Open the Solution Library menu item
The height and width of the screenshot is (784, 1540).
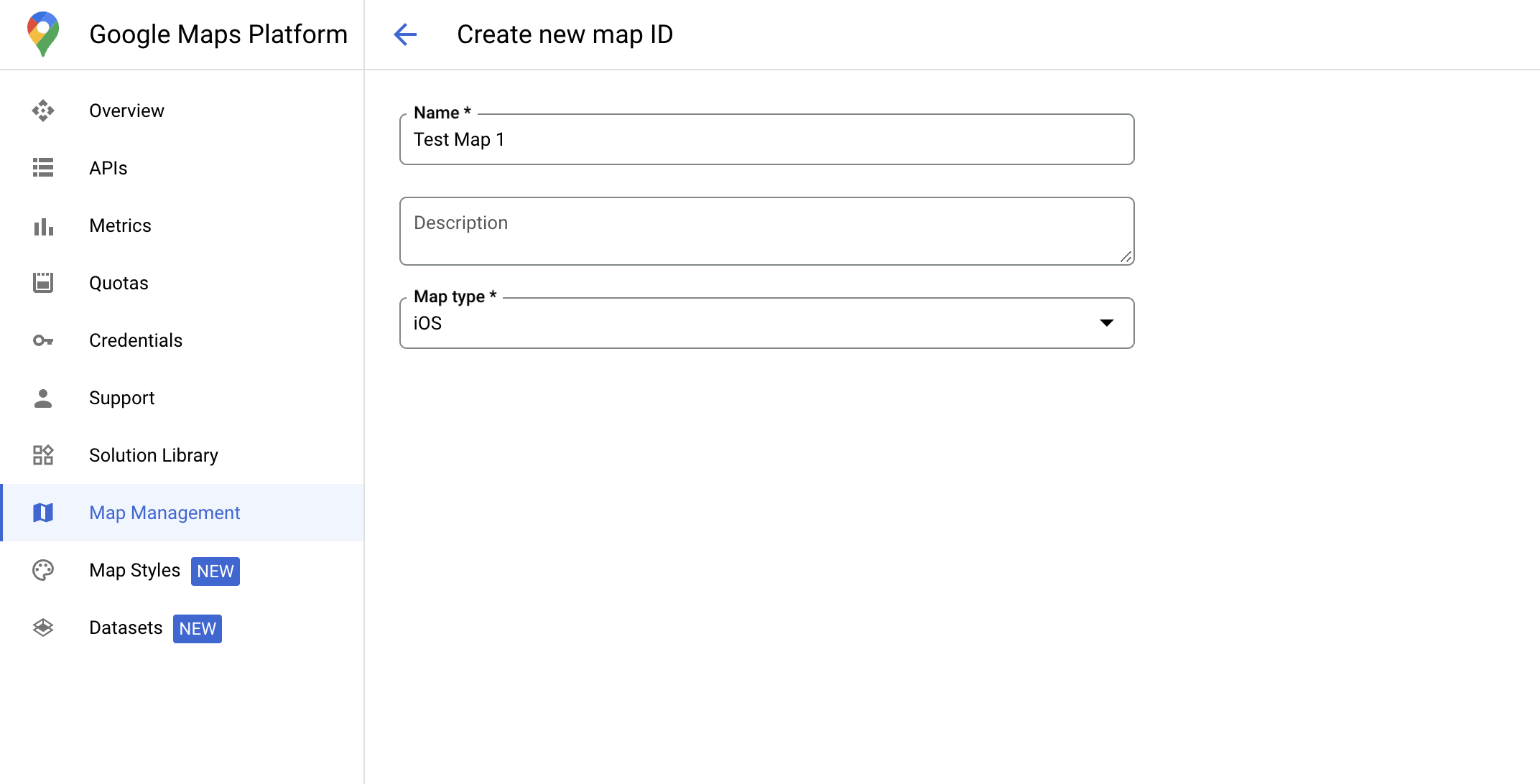tap(153, 456)
